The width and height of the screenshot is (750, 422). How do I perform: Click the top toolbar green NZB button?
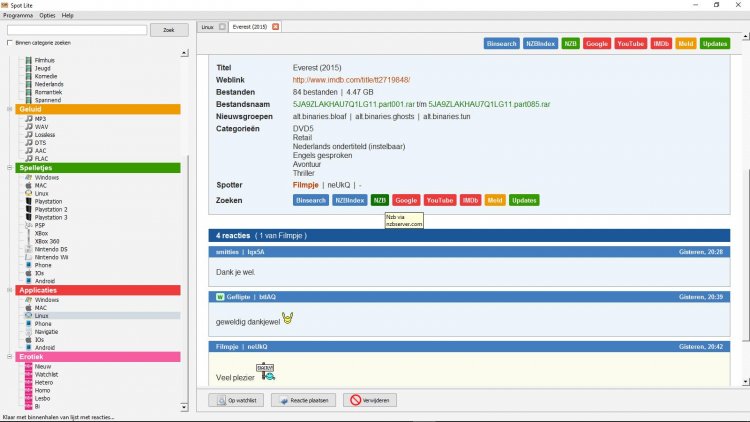click(x=570, y=44)
